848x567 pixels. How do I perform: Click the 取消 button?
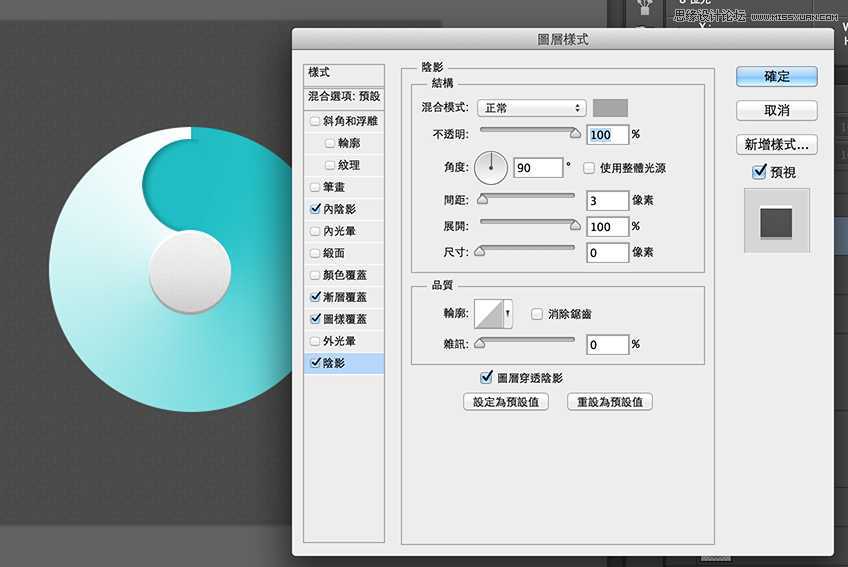tap(776, 110)
